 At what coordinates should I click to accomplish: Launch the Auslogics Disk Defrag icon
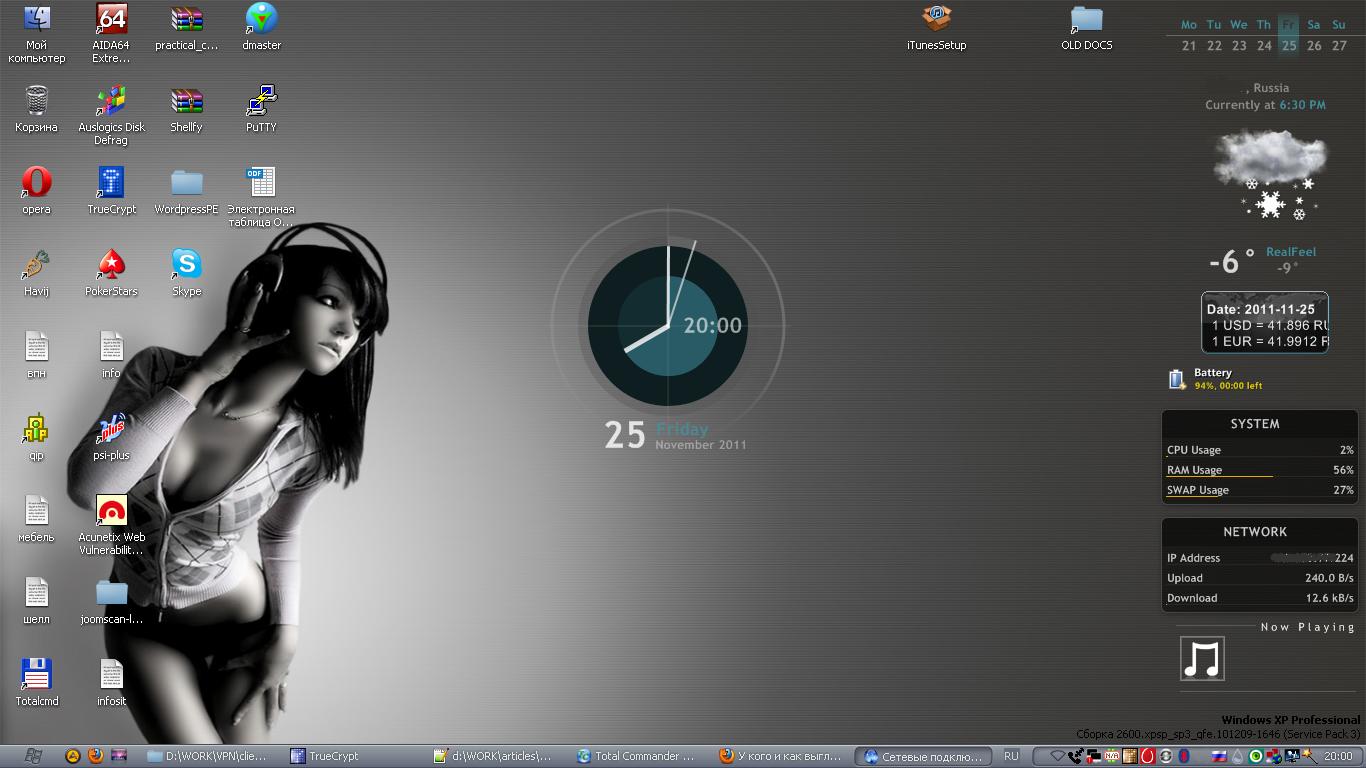pyautogui.click(x=111, y=102)
